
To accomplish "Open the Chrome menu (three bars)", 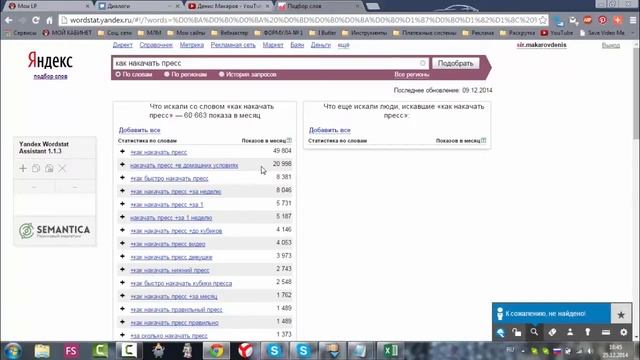I will [633, 20].
